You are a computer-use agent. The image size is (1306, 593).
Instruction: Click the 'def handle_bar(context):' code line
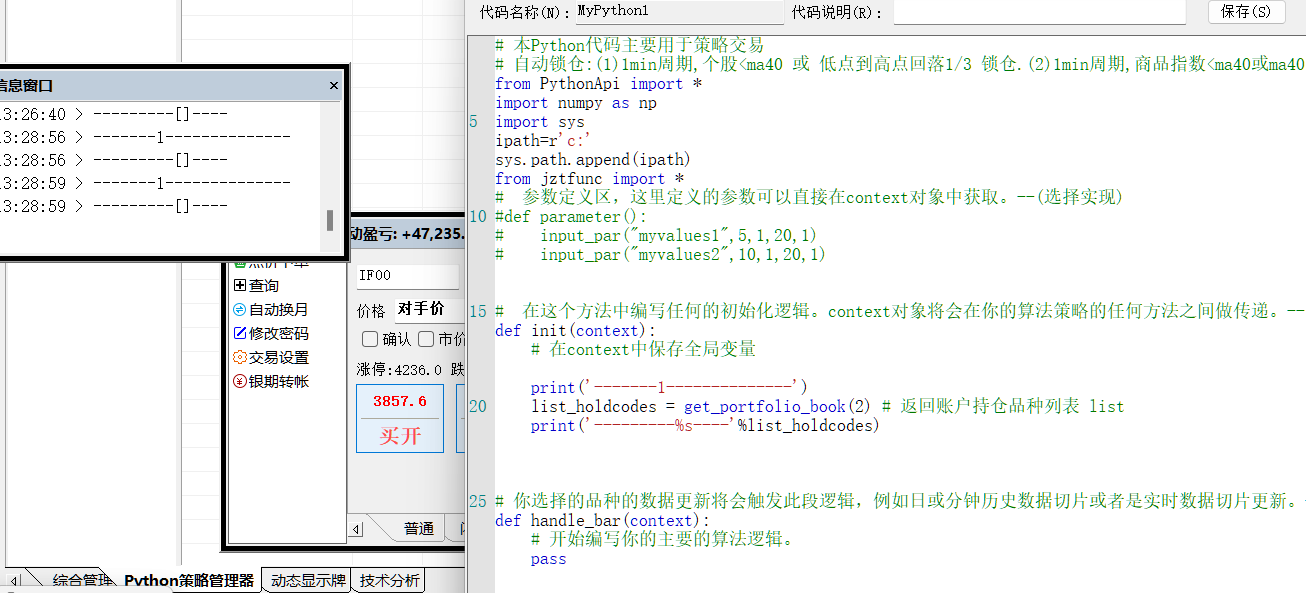(x=602, y=520)
